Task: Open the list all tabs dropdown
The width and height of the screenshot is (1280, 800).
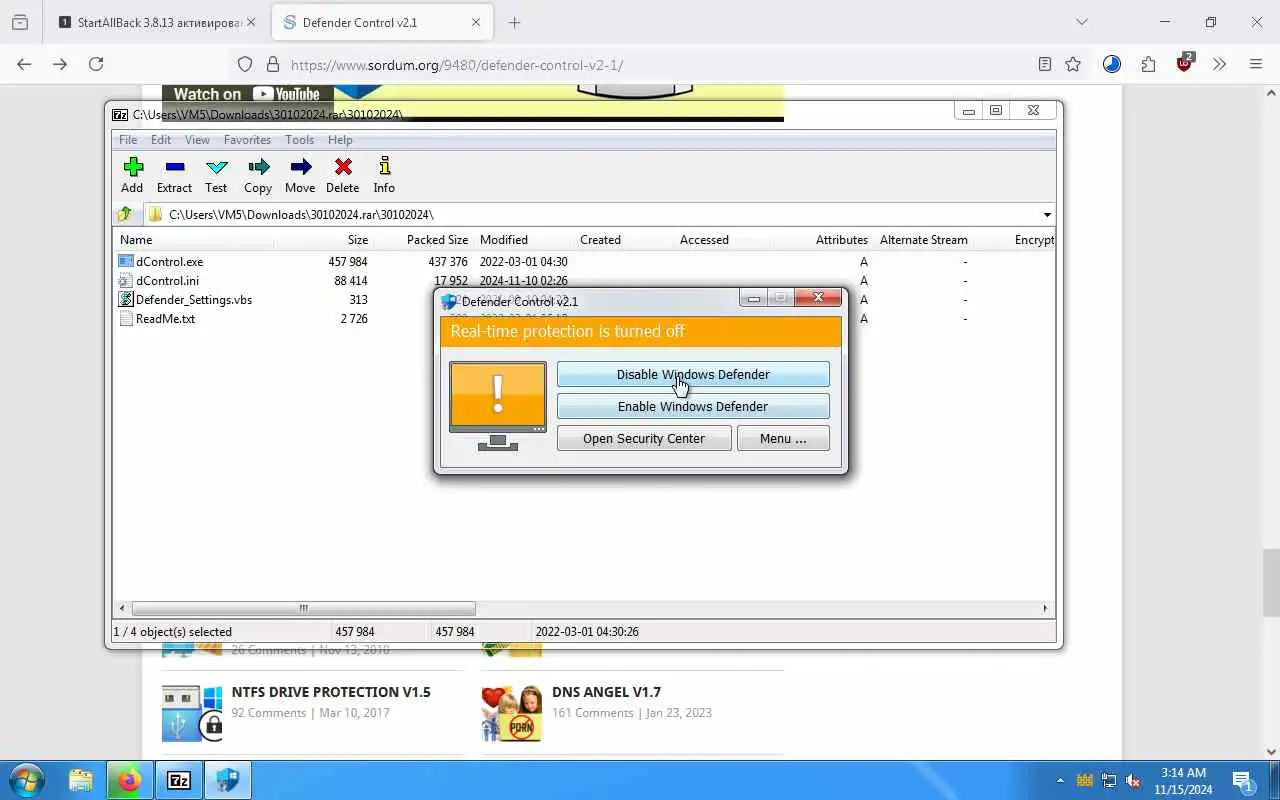Action: tap(1081, 22)
